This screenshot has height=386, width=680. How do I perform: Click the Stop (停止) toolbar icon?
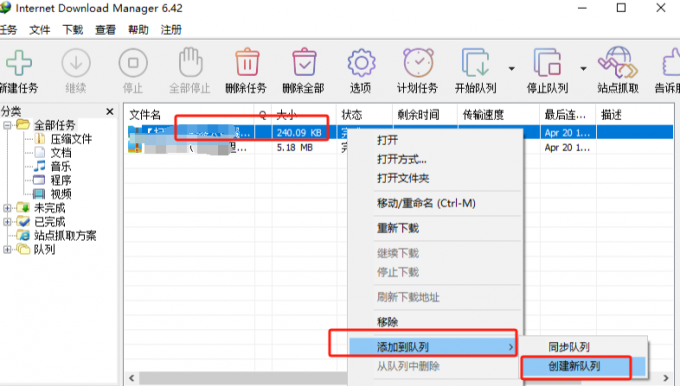tap(133, 63)
